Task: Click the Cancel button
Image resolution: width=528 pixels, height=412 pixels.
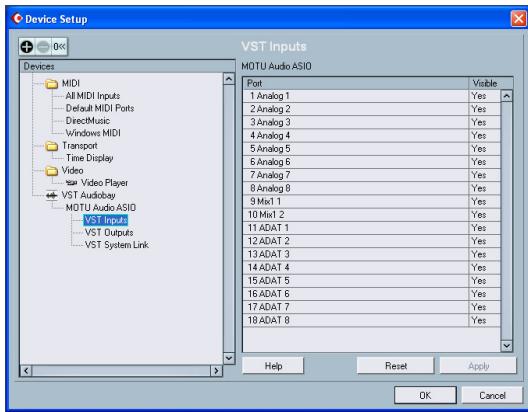Action: tap(492, 395)
